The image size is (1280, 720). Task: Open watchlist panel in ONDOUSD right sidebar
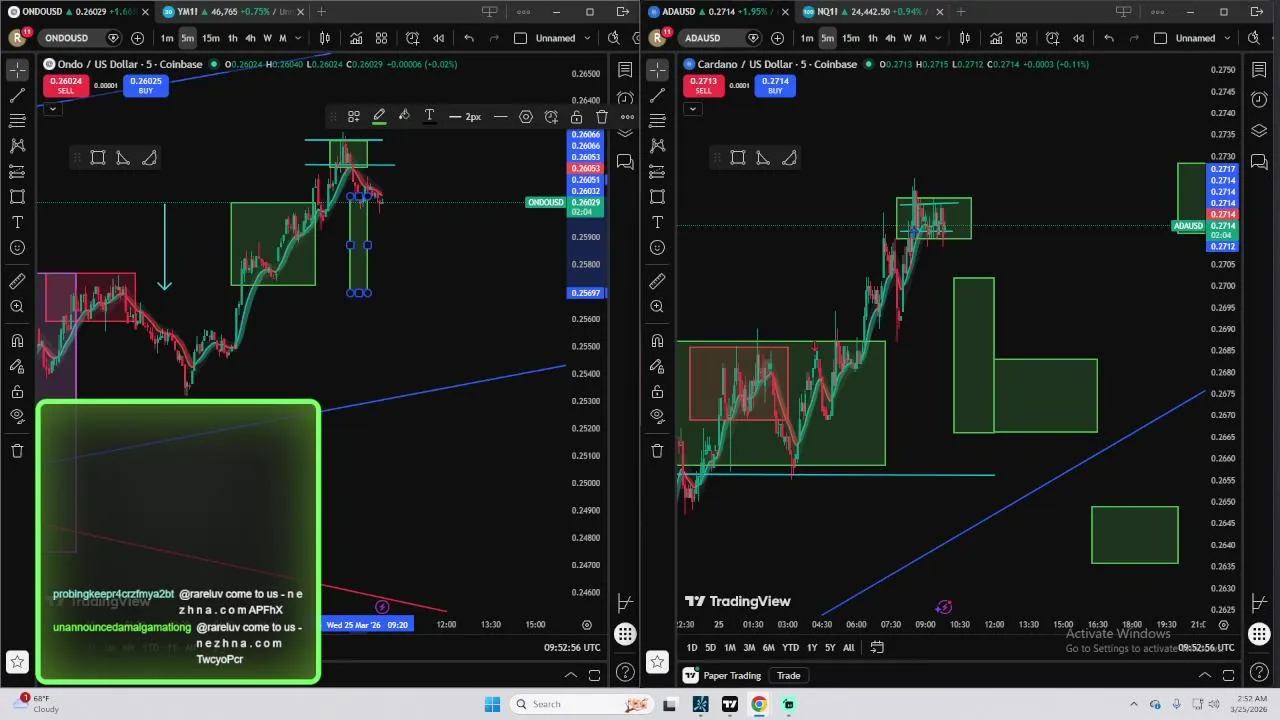pos(625,70)
